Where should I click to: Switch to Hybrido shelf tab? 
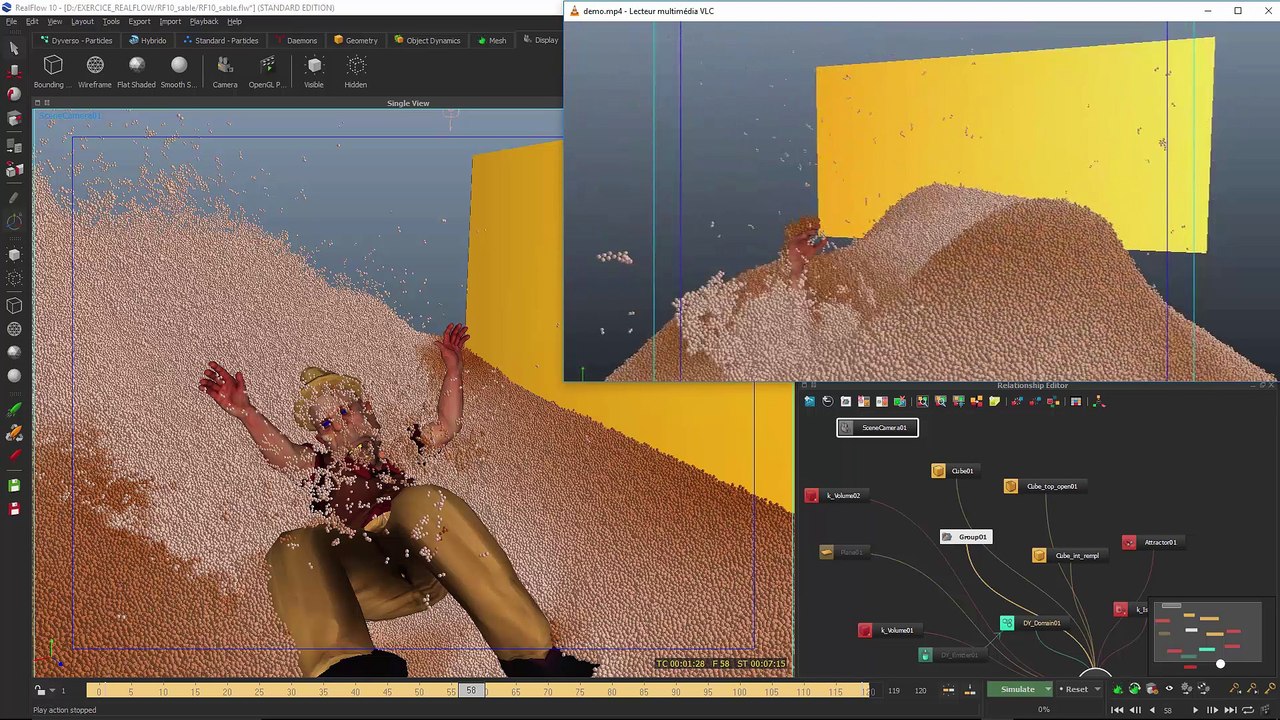(x=148, y=40)
